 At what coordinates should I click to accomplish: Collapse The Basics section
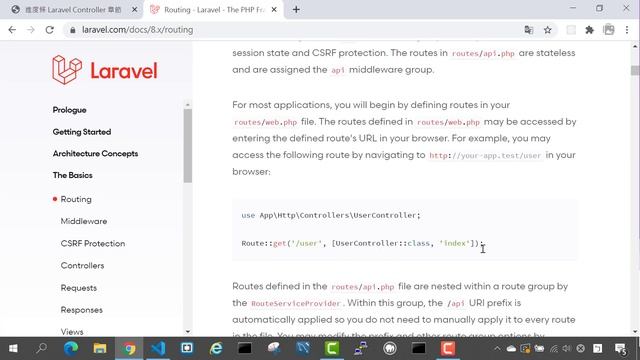coord(72,175)
